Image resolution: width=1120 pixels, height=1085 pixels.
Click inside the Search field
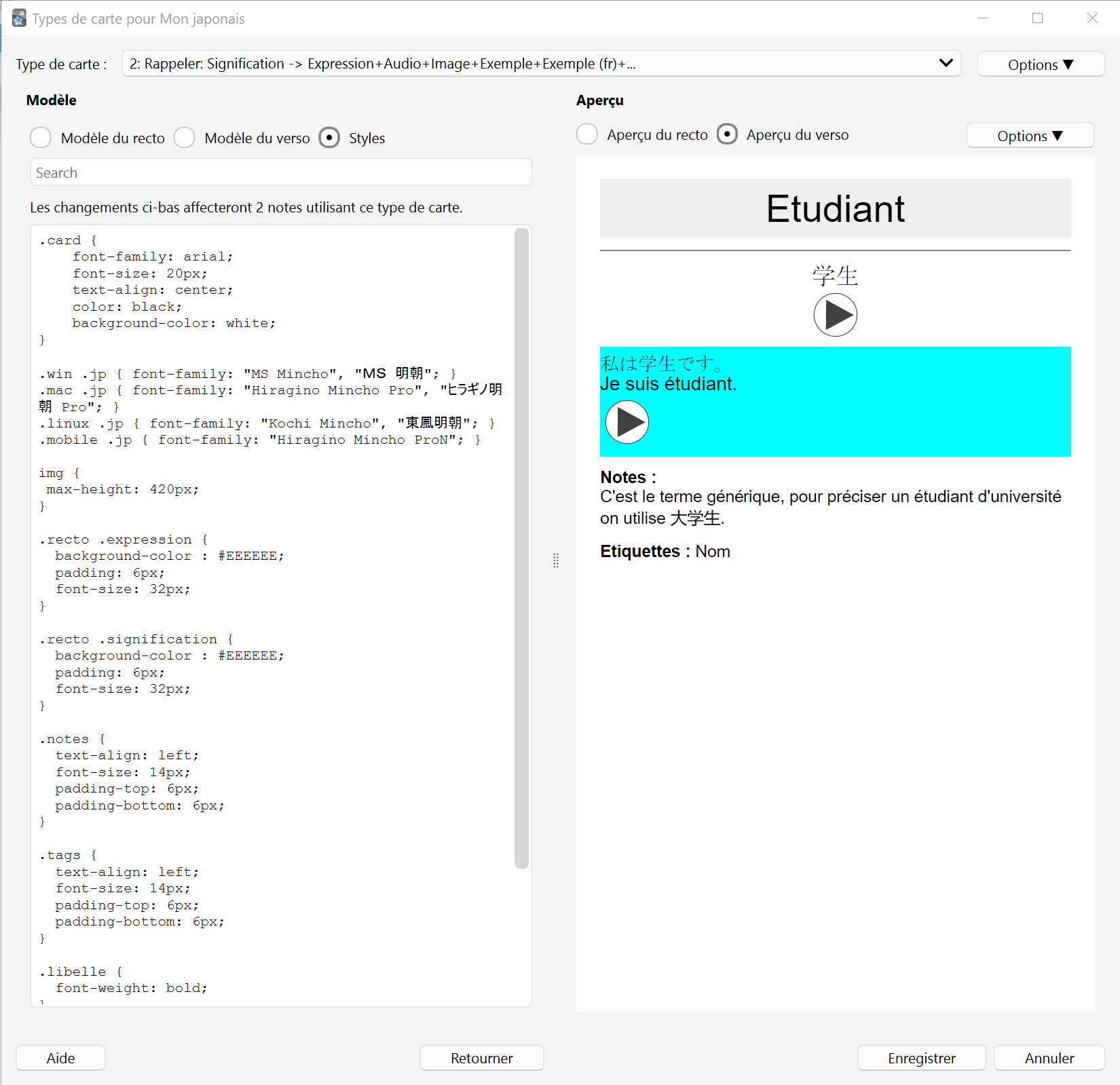pos(280,172)
